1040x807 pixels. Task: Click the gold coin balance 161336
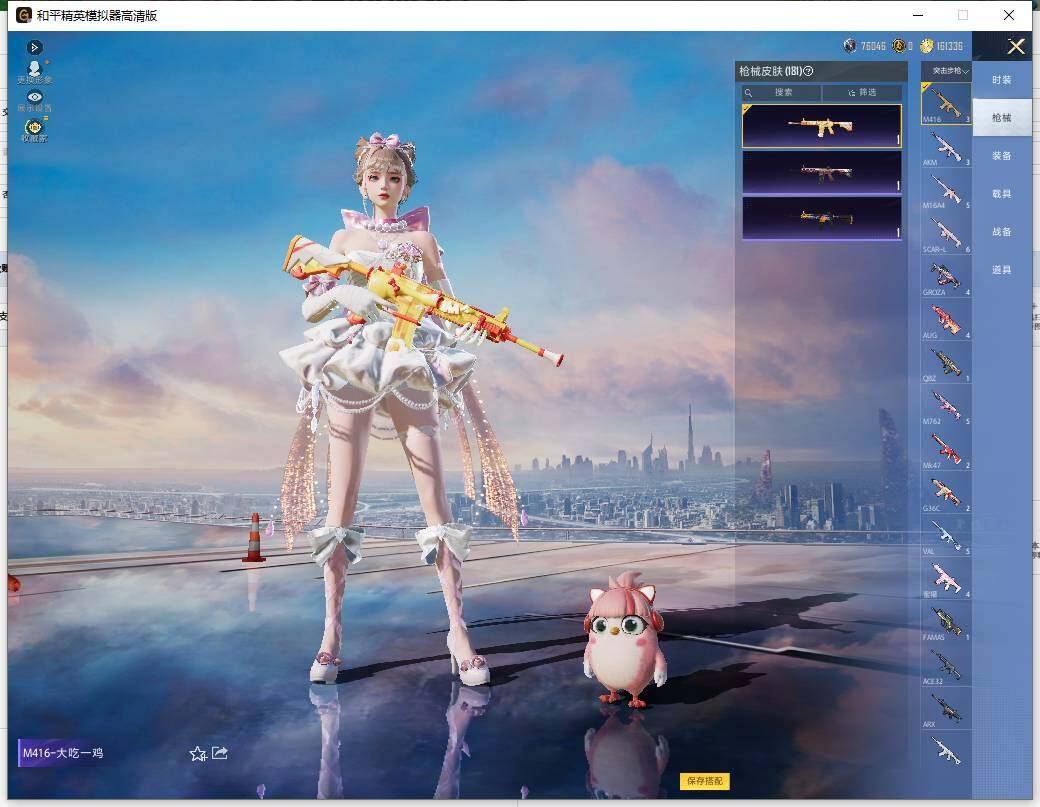(941, 46)
